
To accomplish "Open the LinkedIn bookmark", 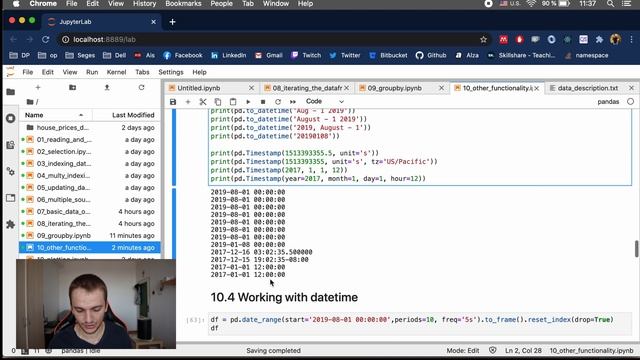I will (x=229, y=56).
